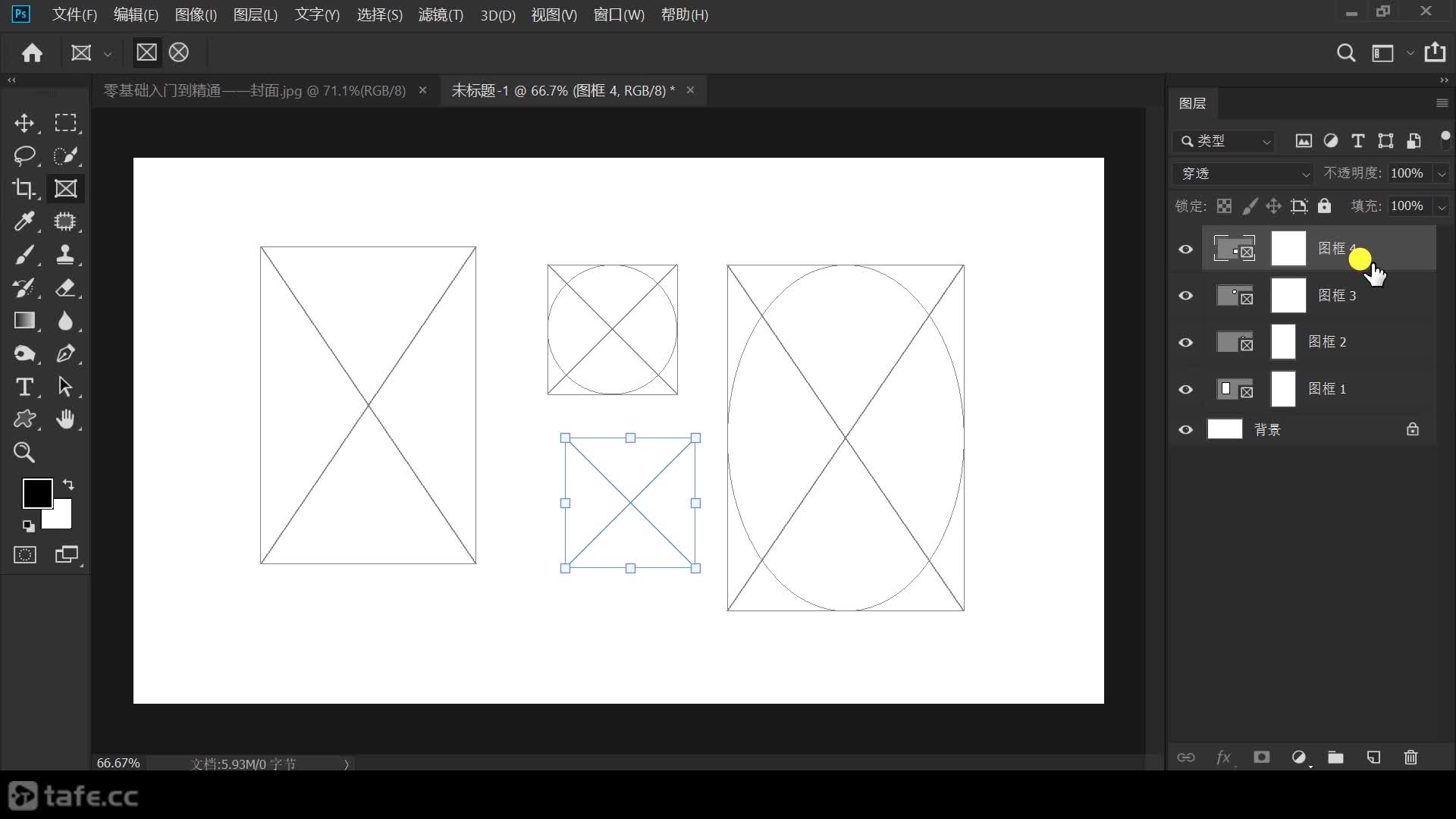Select the Crop tool
This screenshot has height=819, width=1456.
[24, 188]
